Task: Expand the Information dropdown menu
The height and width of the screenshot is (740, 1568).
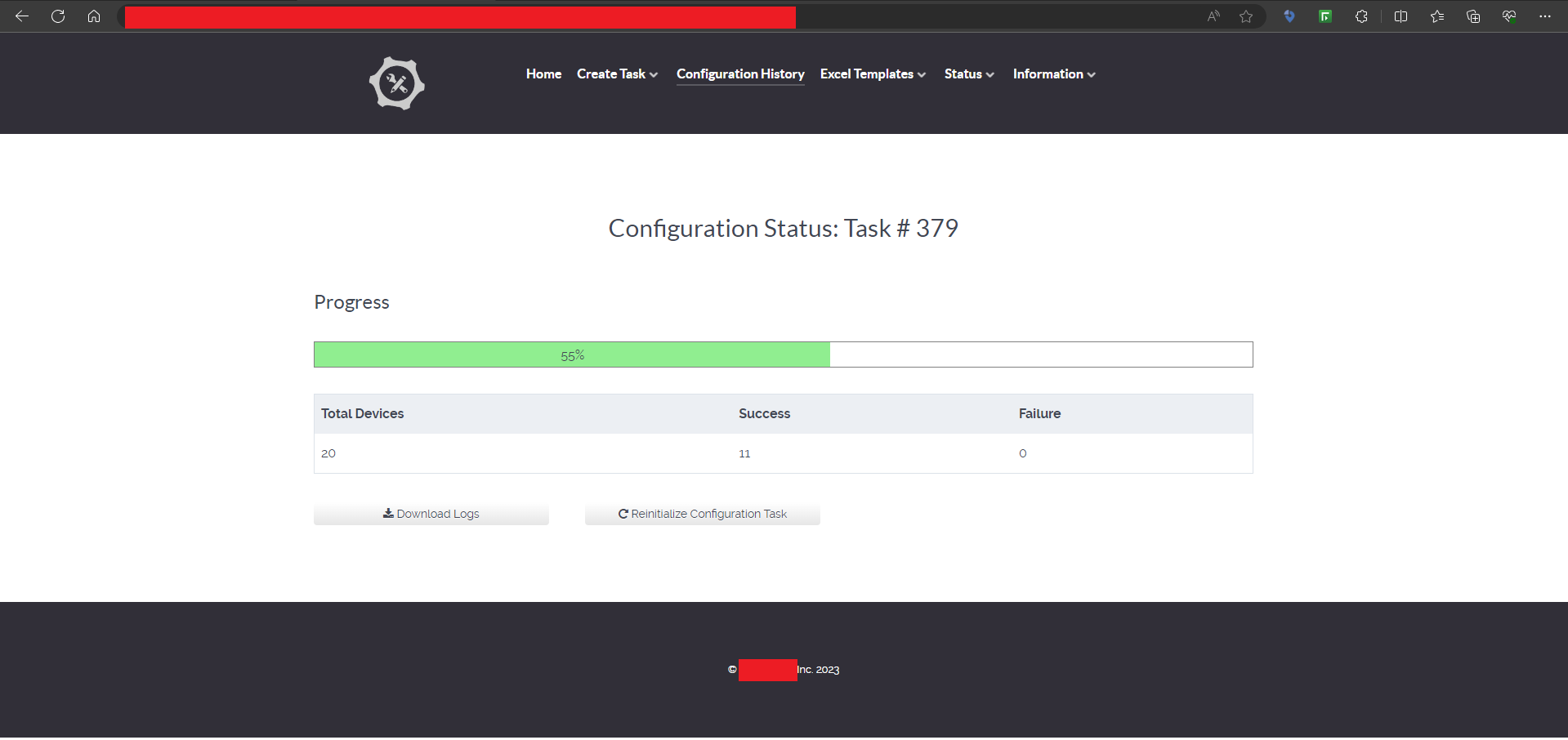Action: coord(1054,74)
